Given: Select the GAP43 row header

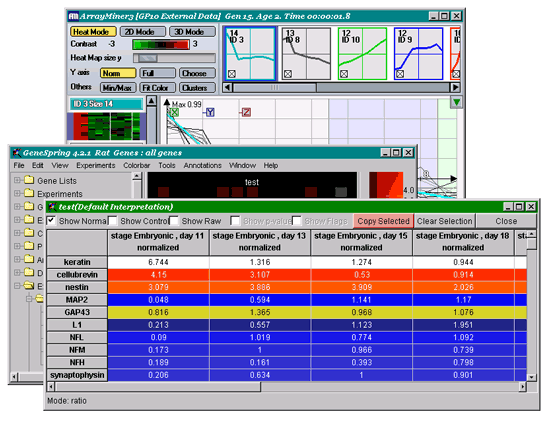Looking at the screenshot, I should click(x=77, y=312).
